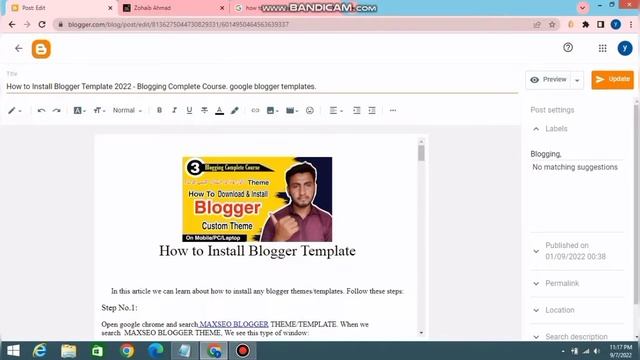Edit the post title field

[262, 87]
